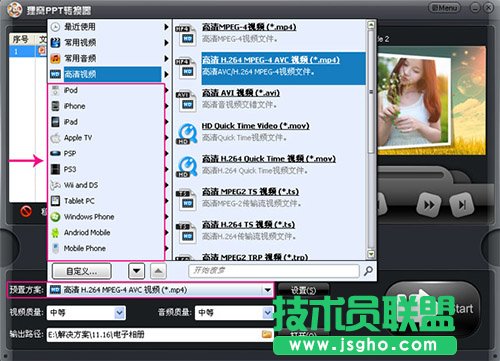Click the HD icon beside 高清视频
Viewport: 500px width, 361px height.
[x=55, y=74]
